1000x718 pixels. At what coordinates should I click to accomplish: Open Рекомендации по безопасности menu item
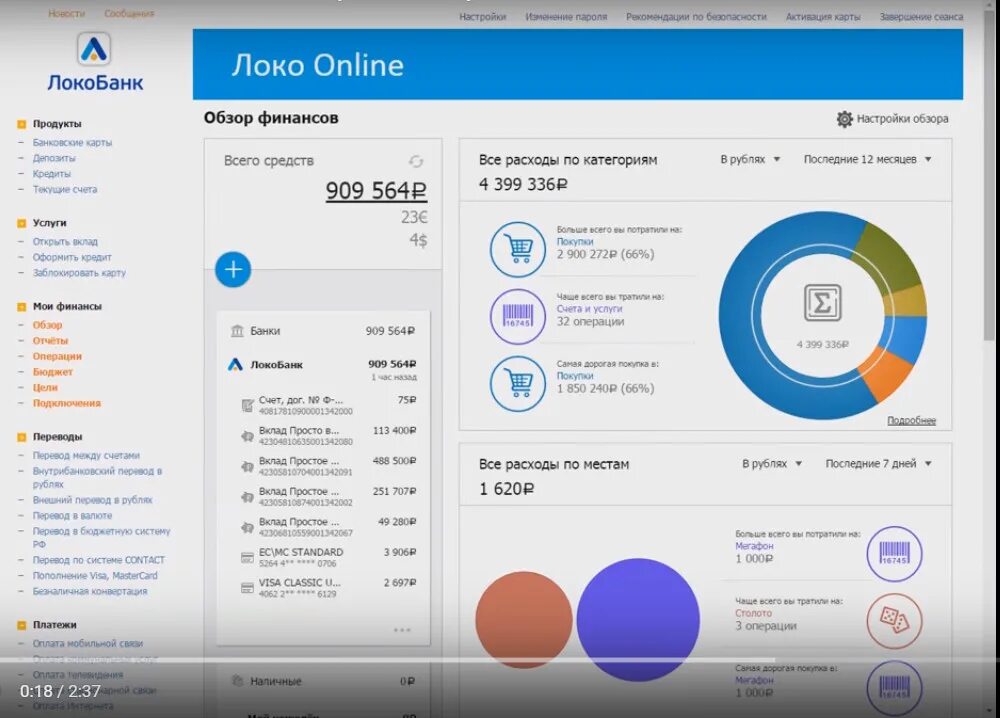(x=696, y=17)
